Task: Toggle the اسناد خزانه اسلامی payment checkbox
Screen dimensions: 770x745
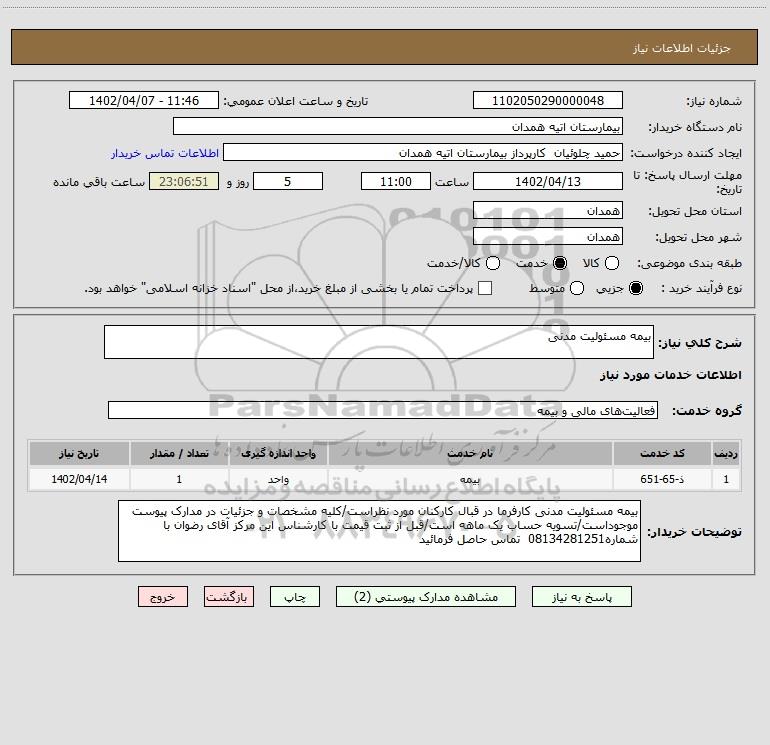Action: pos(485,288)
